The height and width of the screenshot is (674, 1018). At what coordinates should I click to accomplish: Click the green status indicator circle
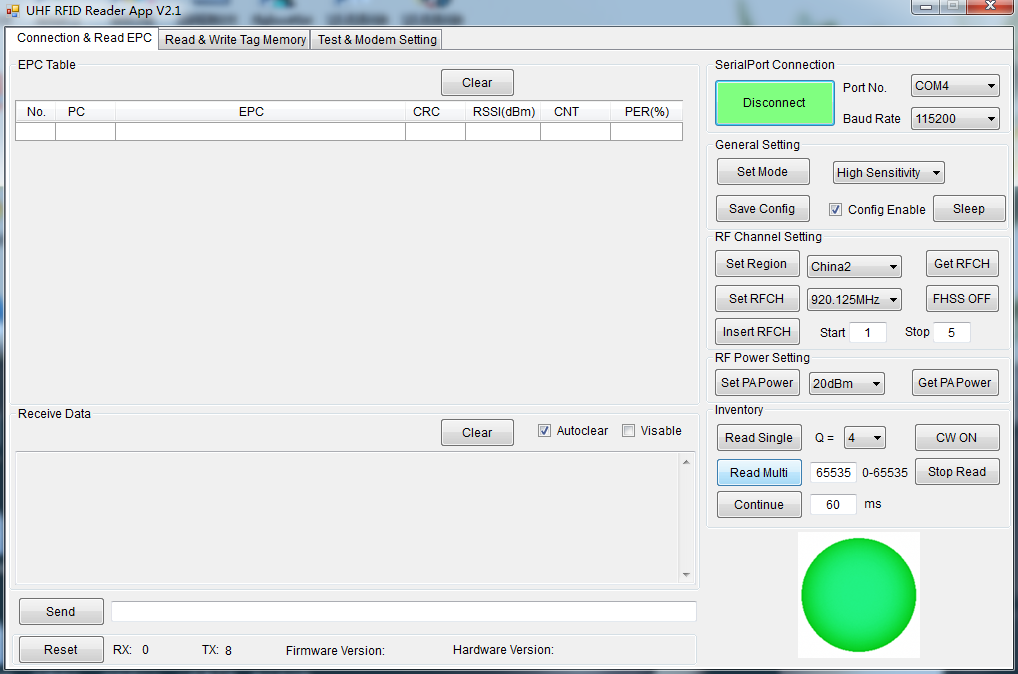click(x=858, y=594)
